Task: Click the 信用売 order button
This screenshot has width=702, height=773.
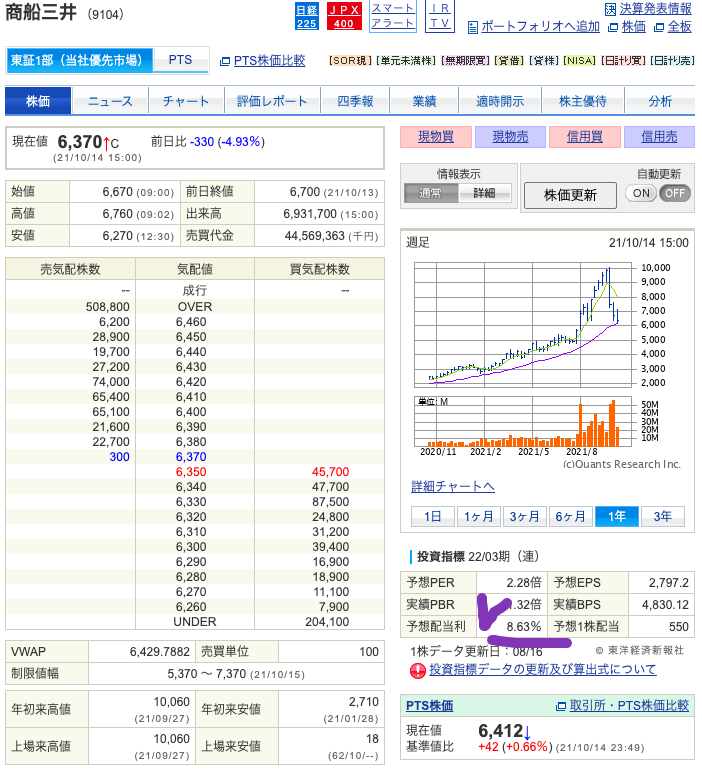Action: tap(659, 137)
